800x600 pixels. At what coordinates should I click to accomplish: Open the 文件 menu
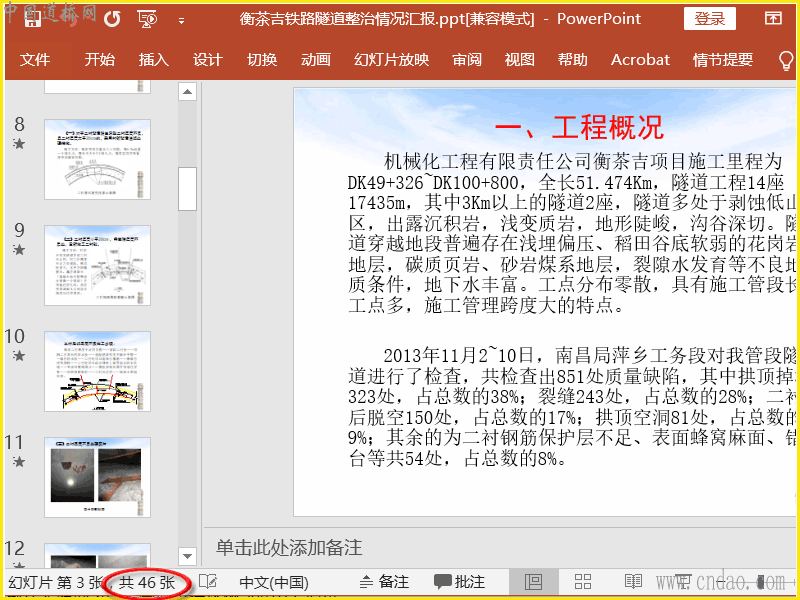(x=35, y=60)
